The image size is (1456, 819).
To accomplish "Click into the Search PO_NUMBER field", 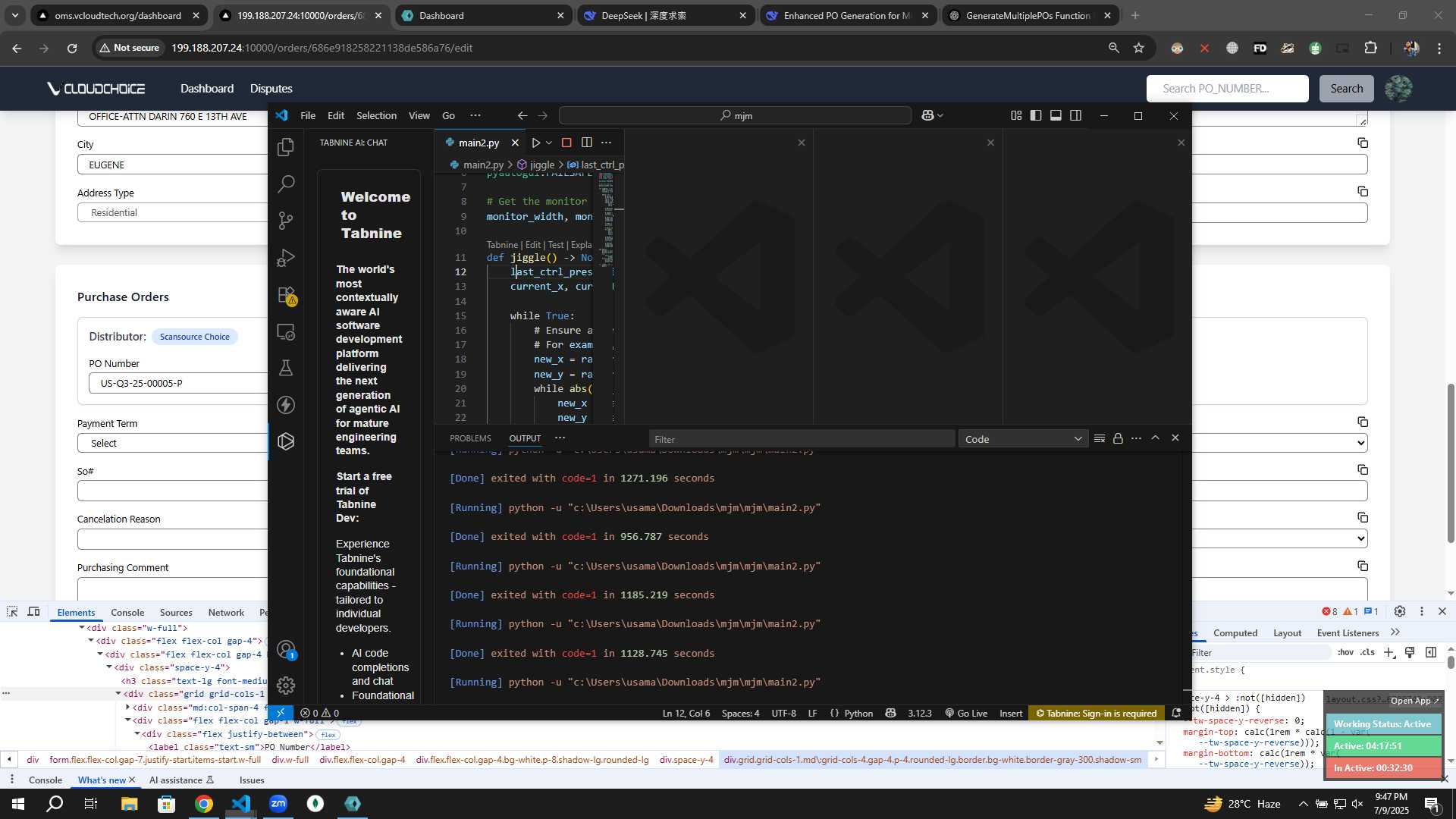I will [x=1227, y=89].
